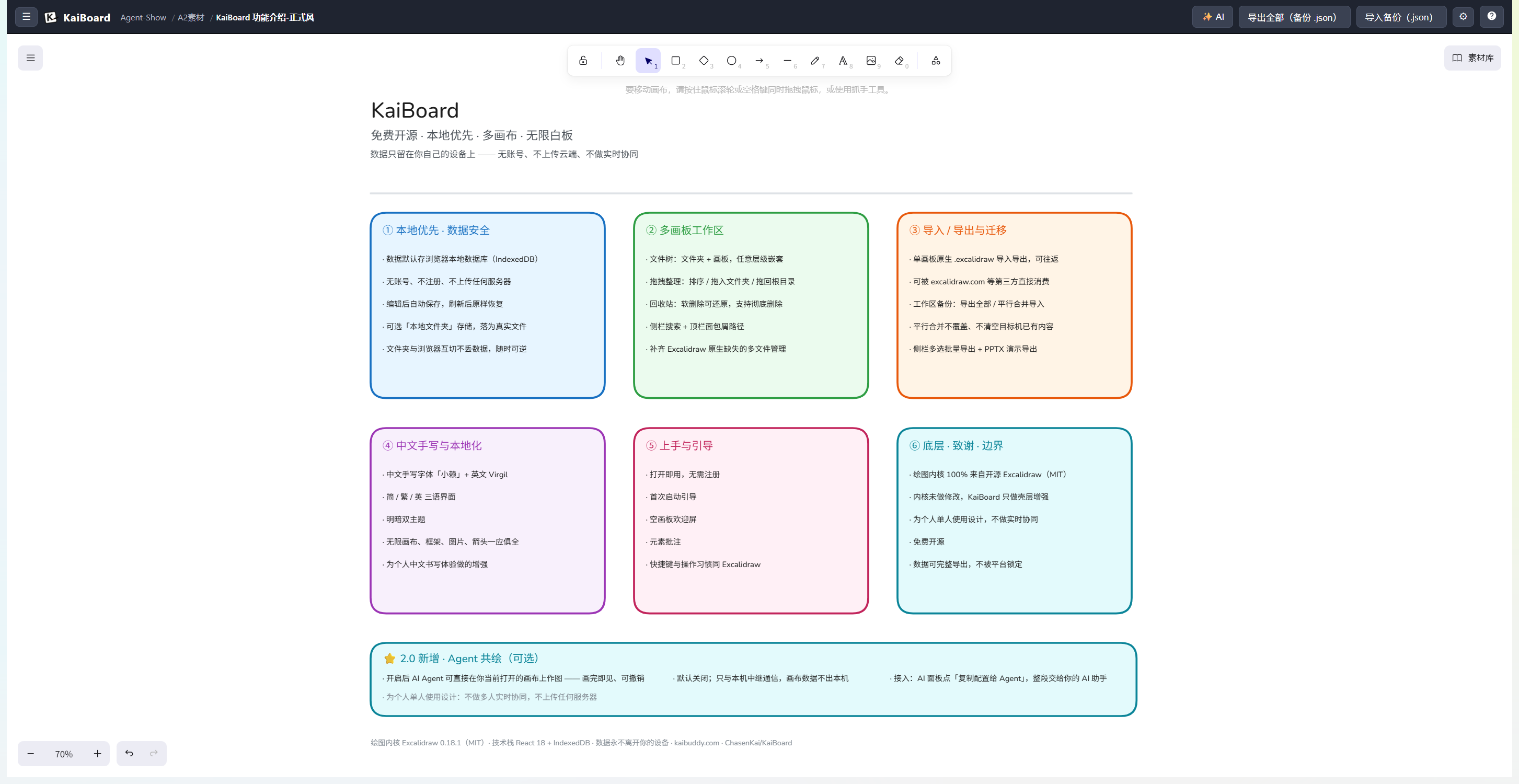Click the line 数据可完整导出，不被平台锁定

(x=965, y=564)
